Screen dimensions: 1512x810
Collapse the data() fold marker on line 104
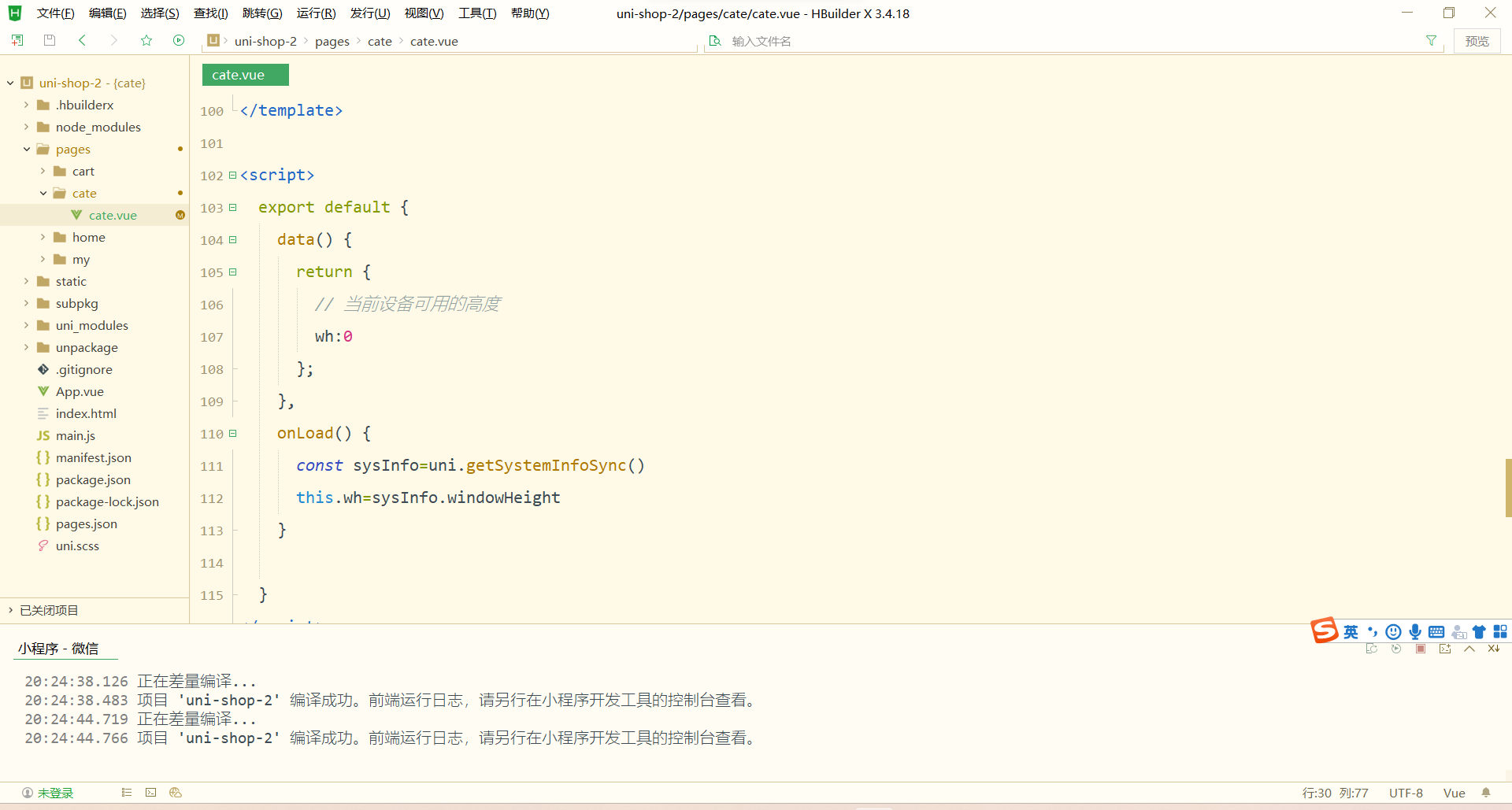pos(232,240)
